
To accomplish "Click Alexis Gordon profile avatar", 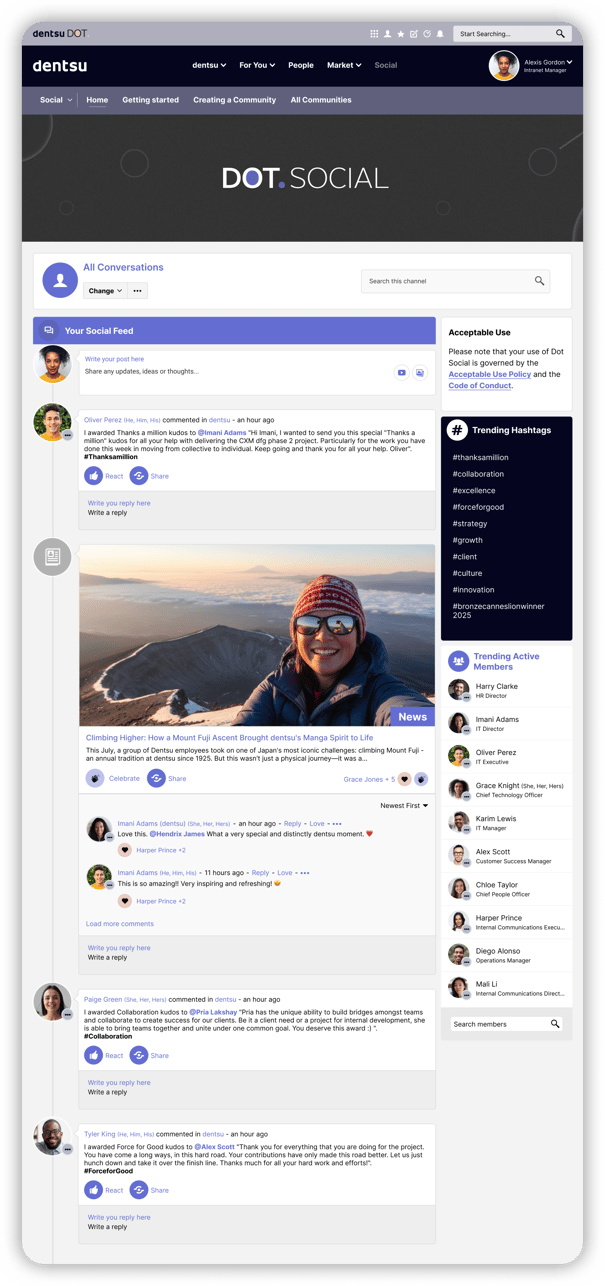I will (504, 66).
